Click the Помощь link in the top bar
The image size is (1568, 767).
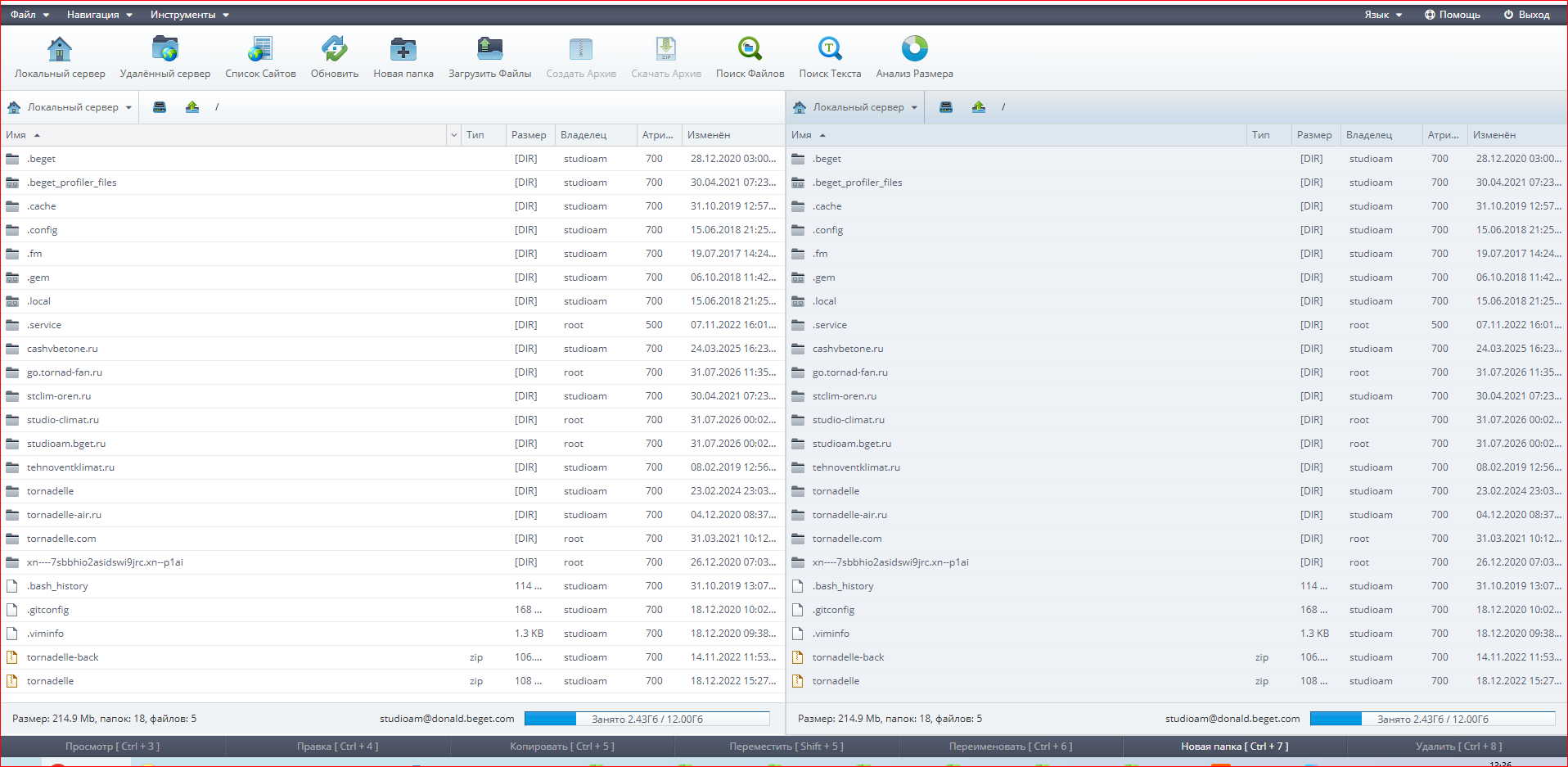pyautogui.click(x=1453, y=15)
